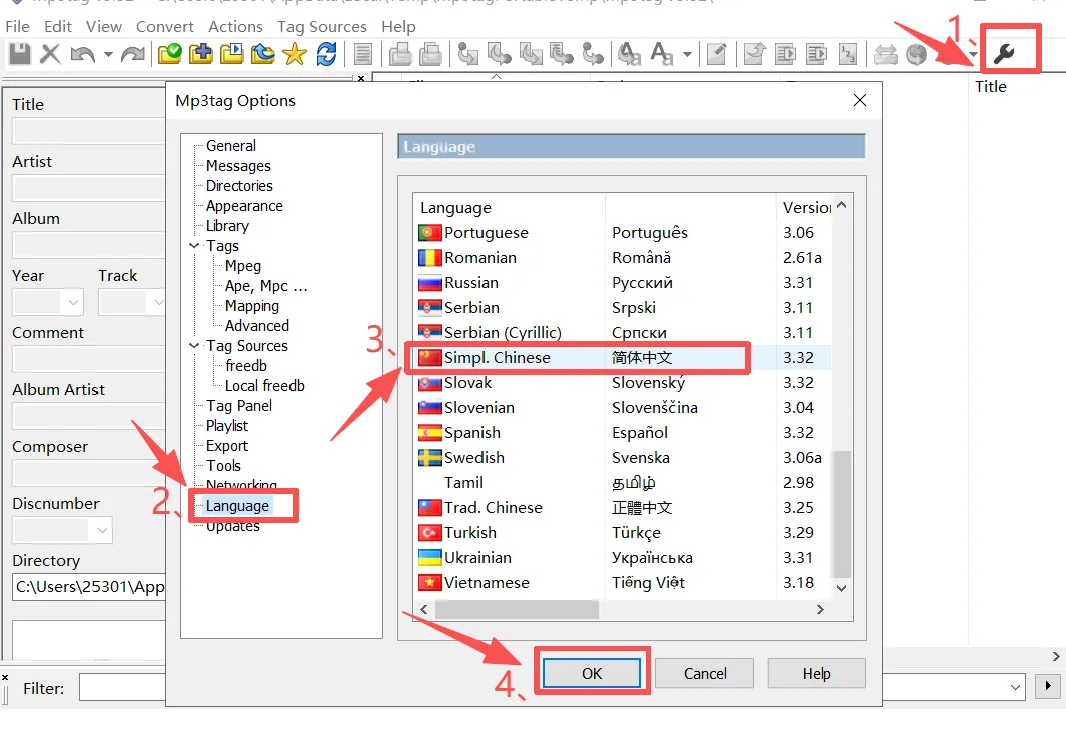Select Appearance in the options tree
The height and width of the screenshot is (729, 1066).
point(244,205)
